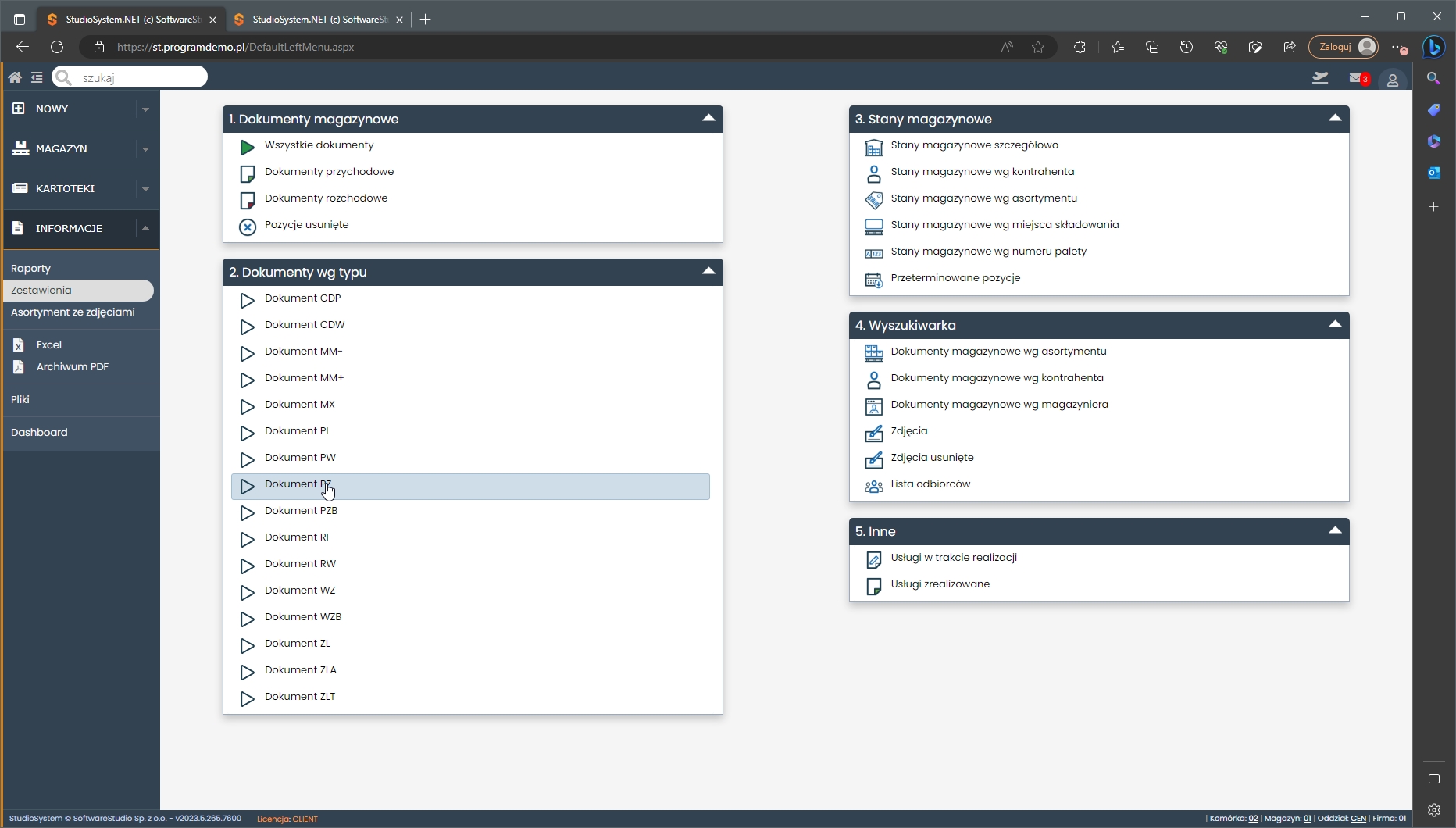Image resolution: width=1456 pixels, height=828 pixels.
Task: Open Archiwum PDF in the sidebar
Action: [x=72, y=366]
